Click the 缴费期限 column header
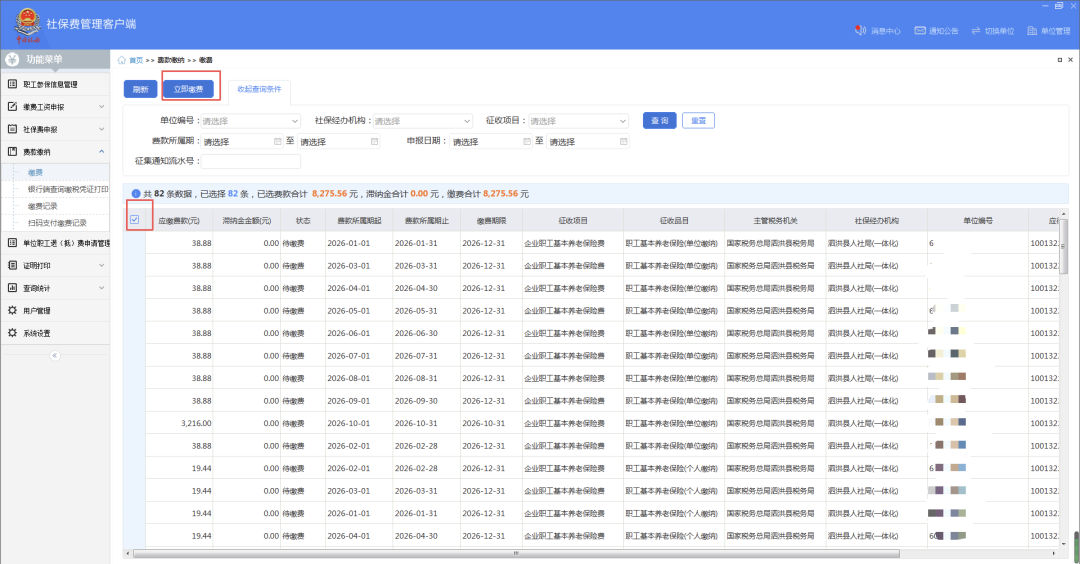The height and width of the screenshot is (564, 1080). 491,220
